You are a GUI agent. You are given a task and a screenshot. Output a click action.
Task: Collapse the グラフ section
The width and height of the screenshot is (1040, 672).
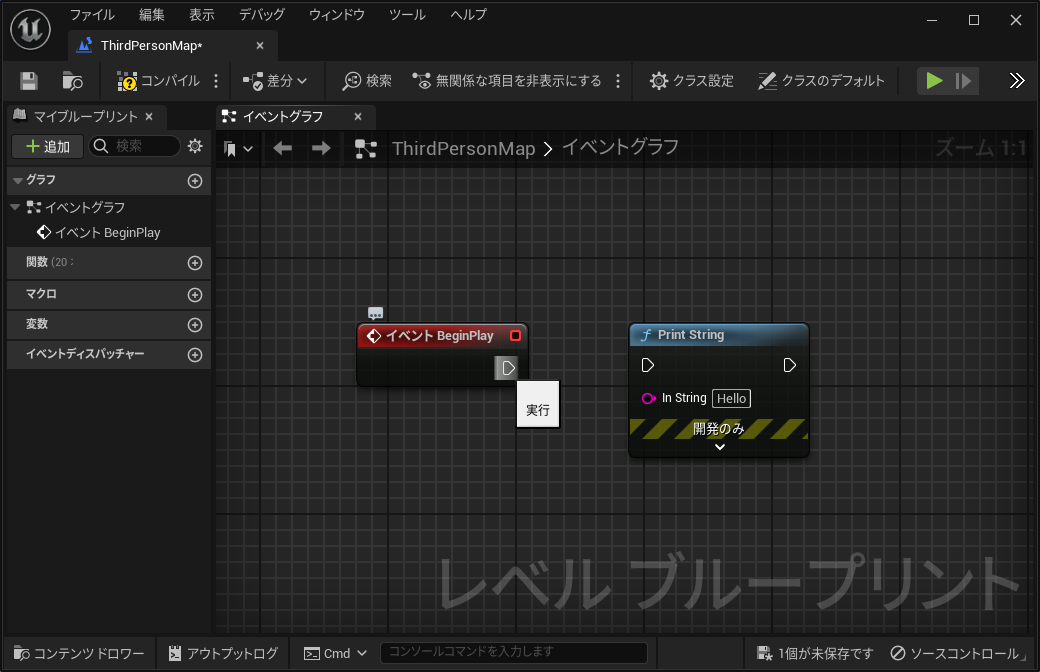pos(18,180)
